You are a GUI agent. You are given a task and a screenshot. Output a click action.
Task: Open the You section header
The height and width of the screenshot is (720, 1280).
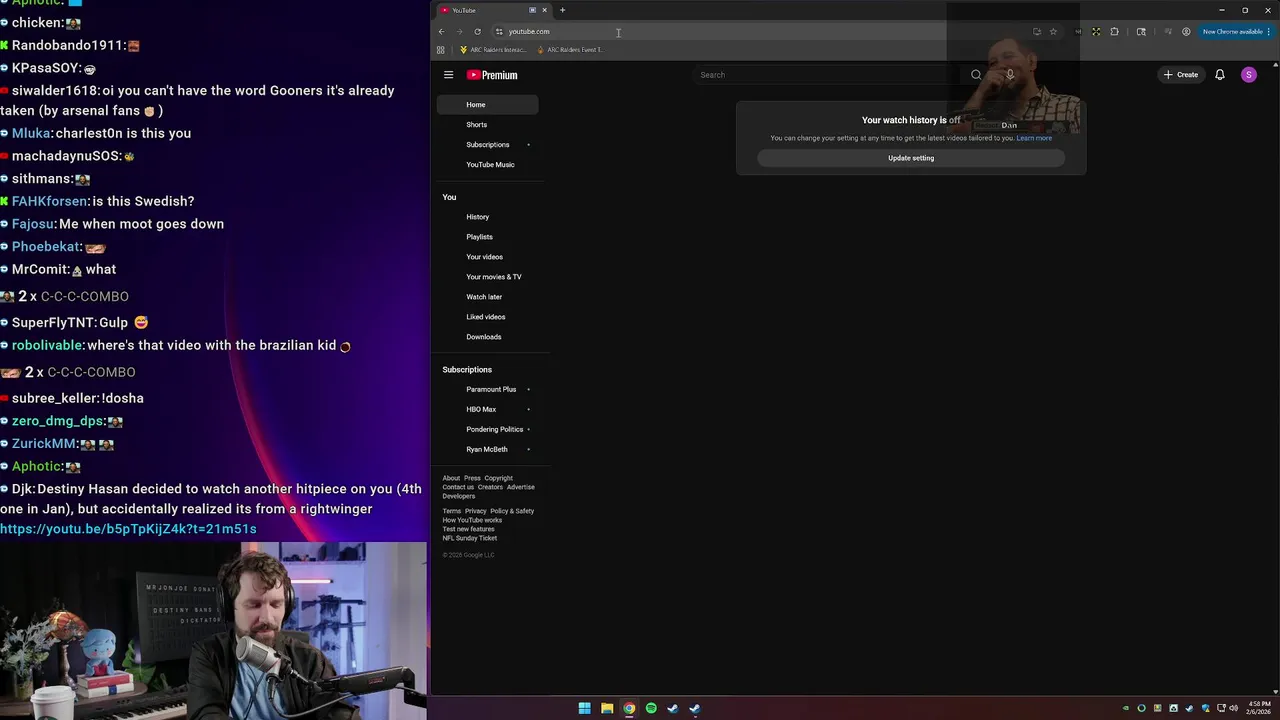[449, 197]
